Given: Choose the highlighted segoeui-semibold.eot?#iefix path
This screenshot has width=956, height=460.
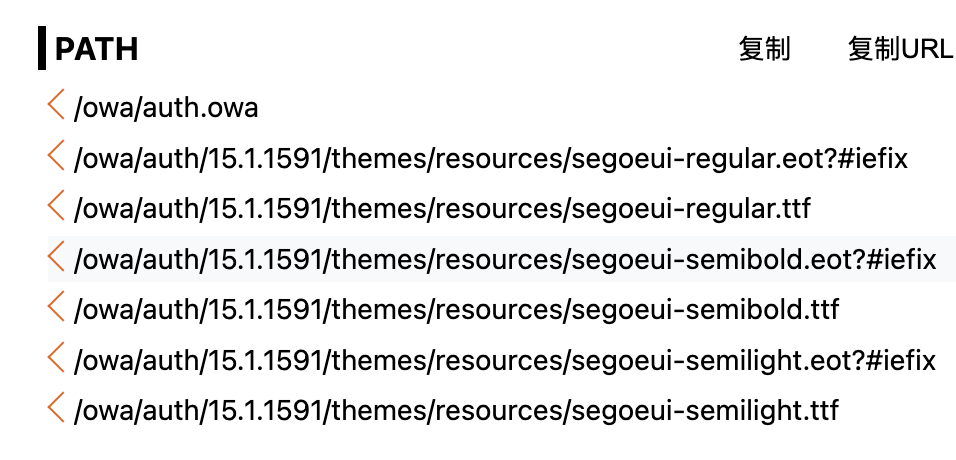Looking at the screenshot, I should click(x=504, y=260).
